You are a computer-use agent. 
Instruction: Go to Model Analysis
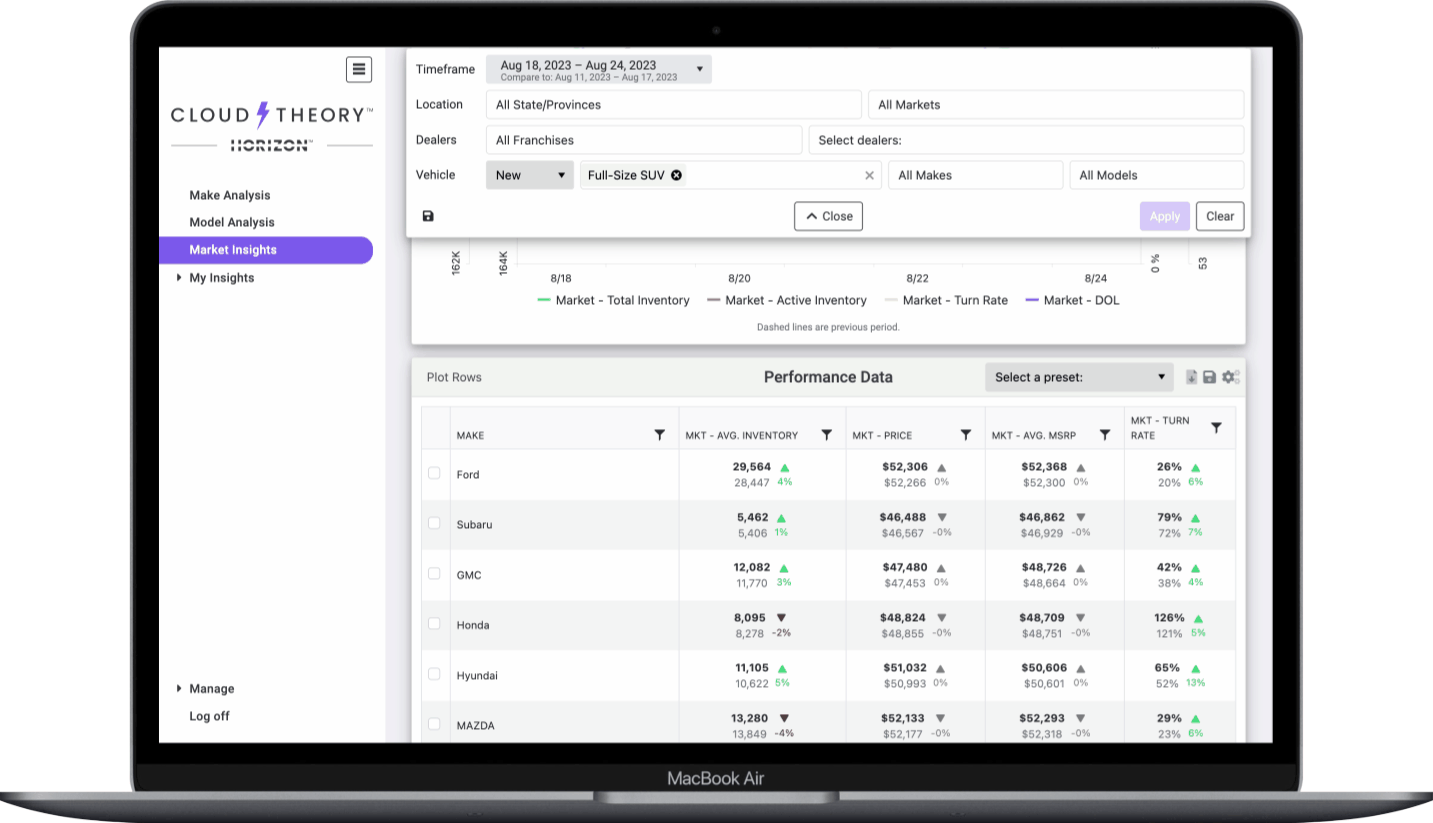click(232, 222)
